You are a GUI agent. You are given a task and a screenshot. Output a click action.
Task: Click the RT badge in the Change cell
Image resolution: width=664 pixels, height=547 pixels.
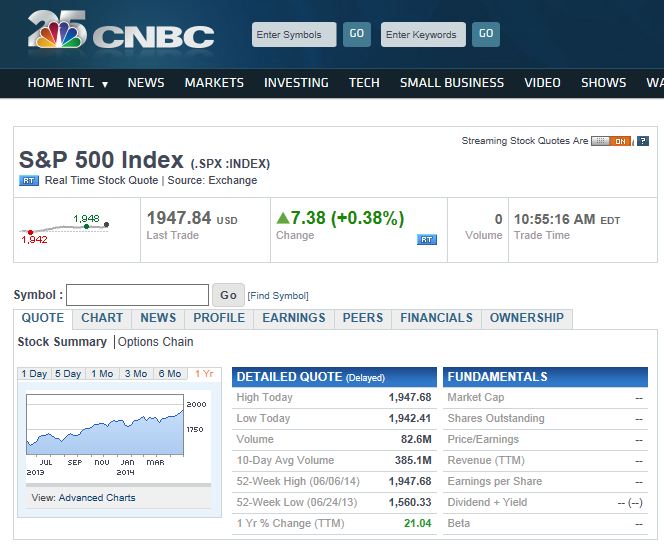click(x=426, y=240)
